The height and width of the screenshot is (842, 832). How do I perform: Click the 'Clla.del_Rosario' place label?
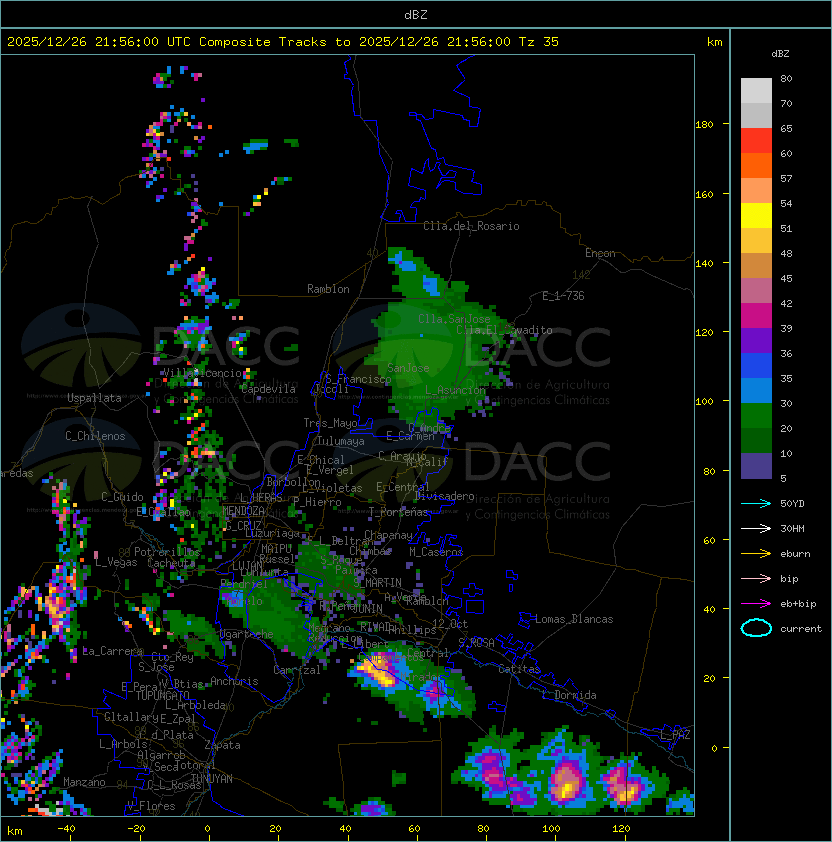click(x=471, y=226)
